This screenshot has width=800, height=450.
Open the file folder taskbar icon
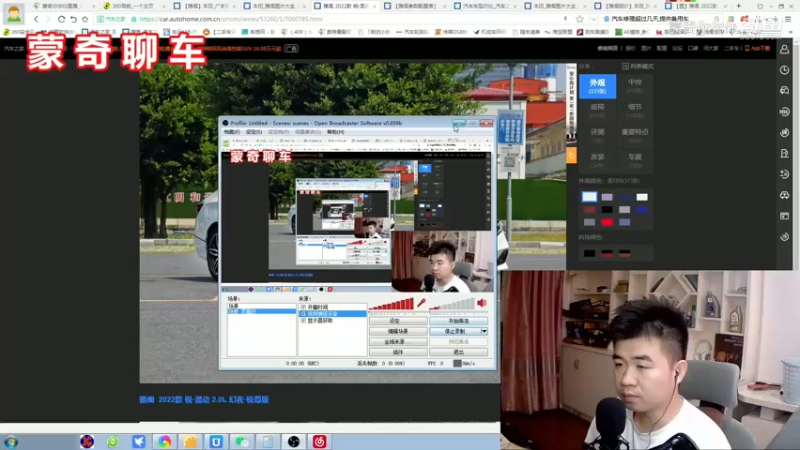[x=190, y=442]
